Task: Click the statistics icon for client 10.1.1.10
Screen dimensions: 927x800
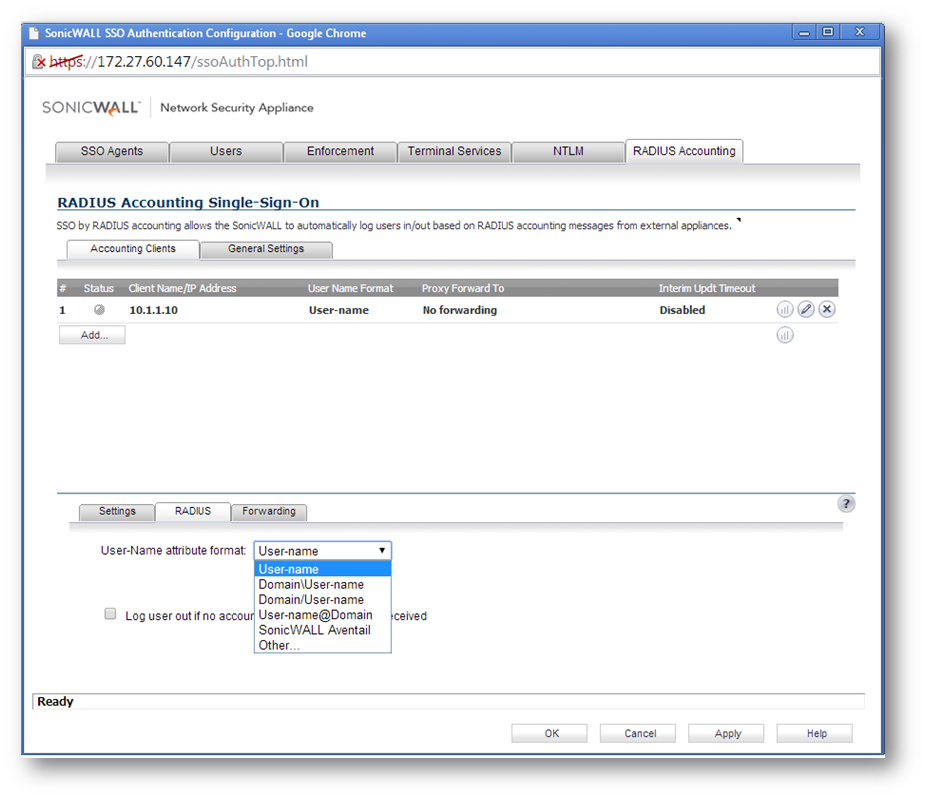Action: [785, 310]
